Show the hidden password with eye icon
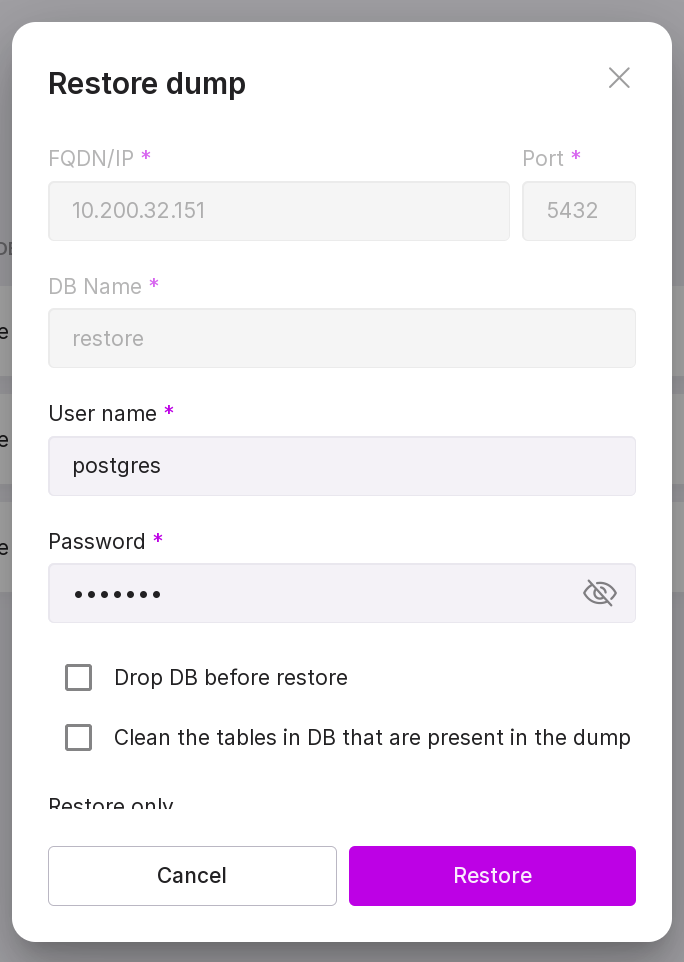 click(599, 593)
